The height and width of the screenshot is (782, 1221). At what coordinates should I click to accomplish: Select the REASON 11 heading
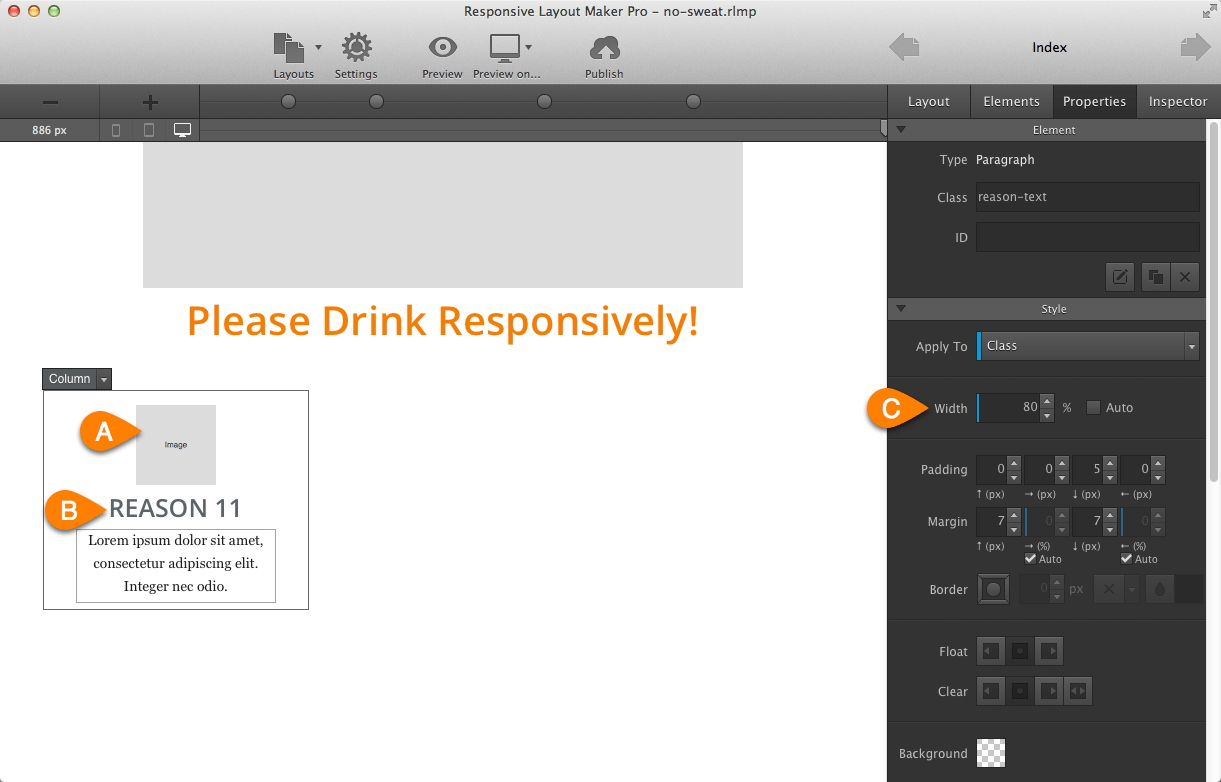tap(175, 508)
